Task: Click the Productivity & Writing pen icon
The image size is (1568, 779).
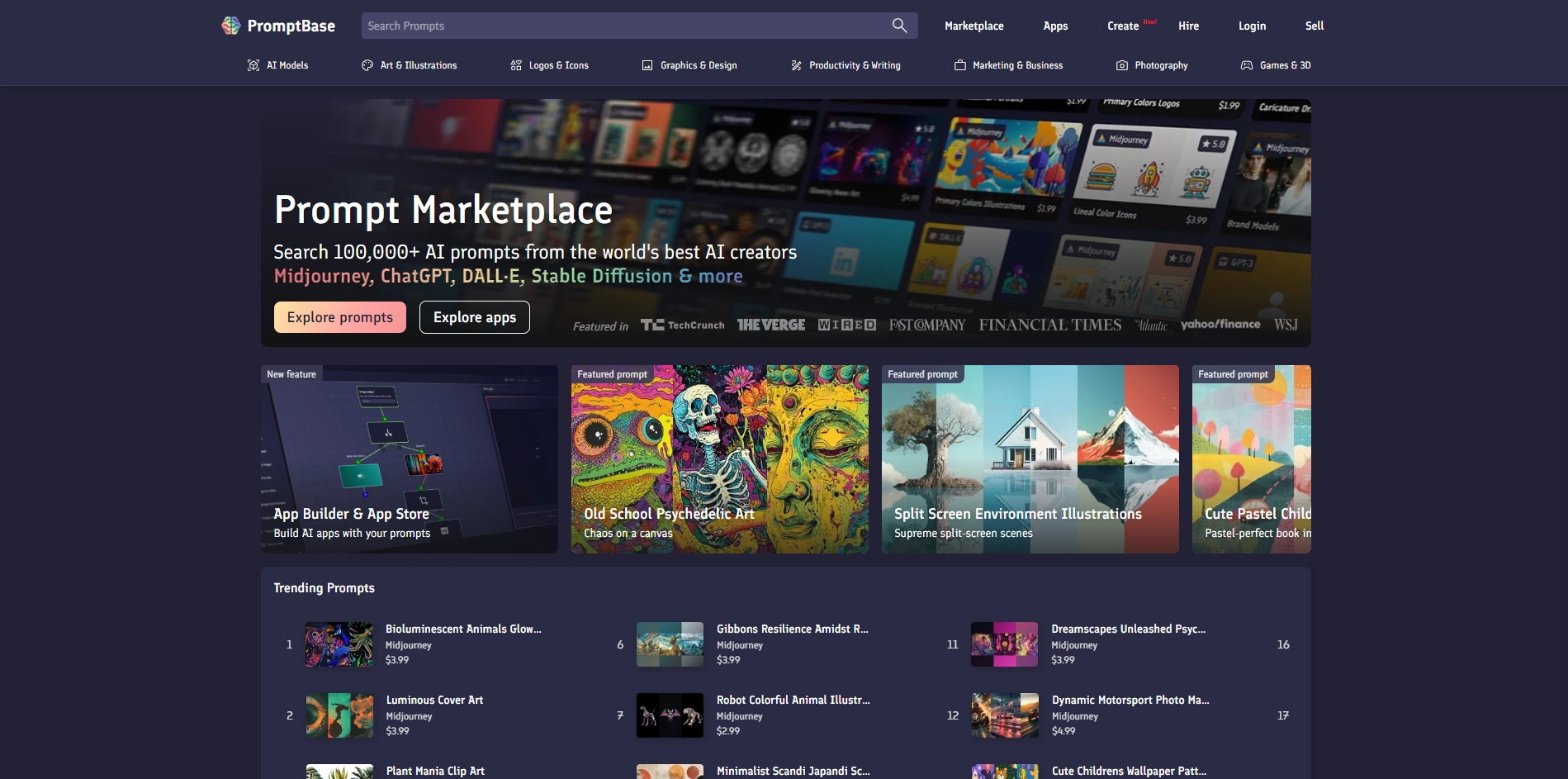Action: (796, 65)
